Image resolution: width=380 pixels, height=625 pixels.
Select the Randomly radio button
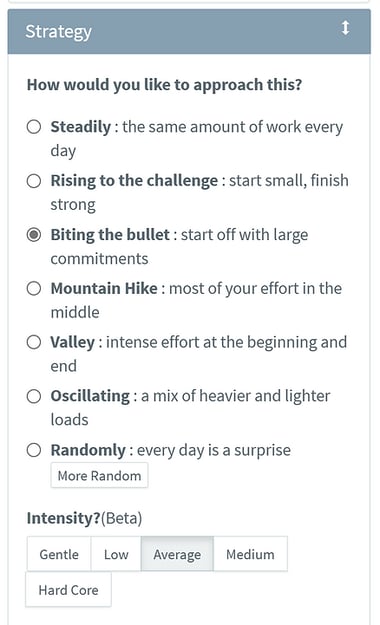34,450
